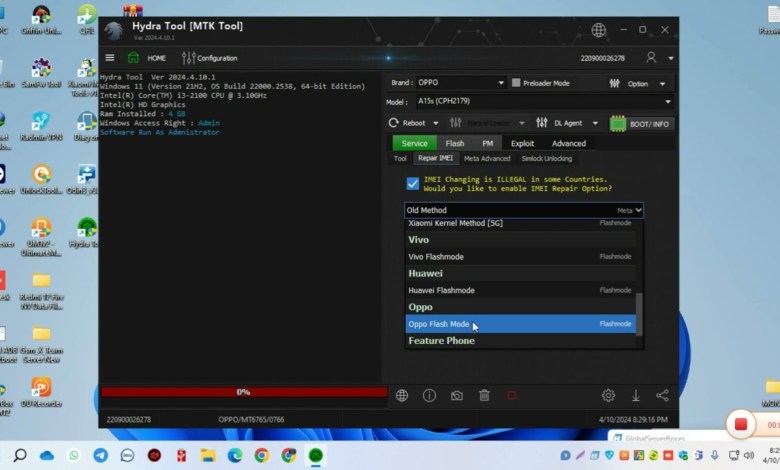Click the share icon in bottom toolbar
This screenshot has width=780, height=470.
point(662,396)
